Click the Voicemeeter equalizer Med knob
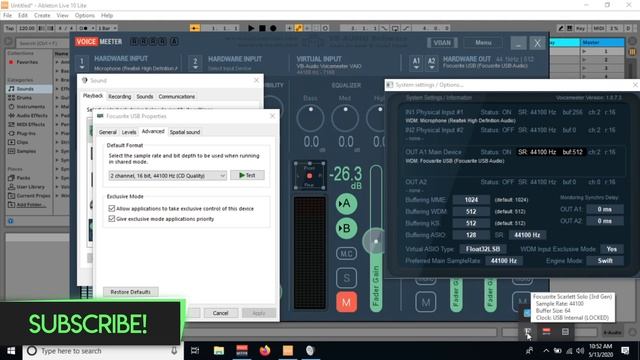Image resolution: width=640 pixels, height=360 pixels. coord(345,118)
